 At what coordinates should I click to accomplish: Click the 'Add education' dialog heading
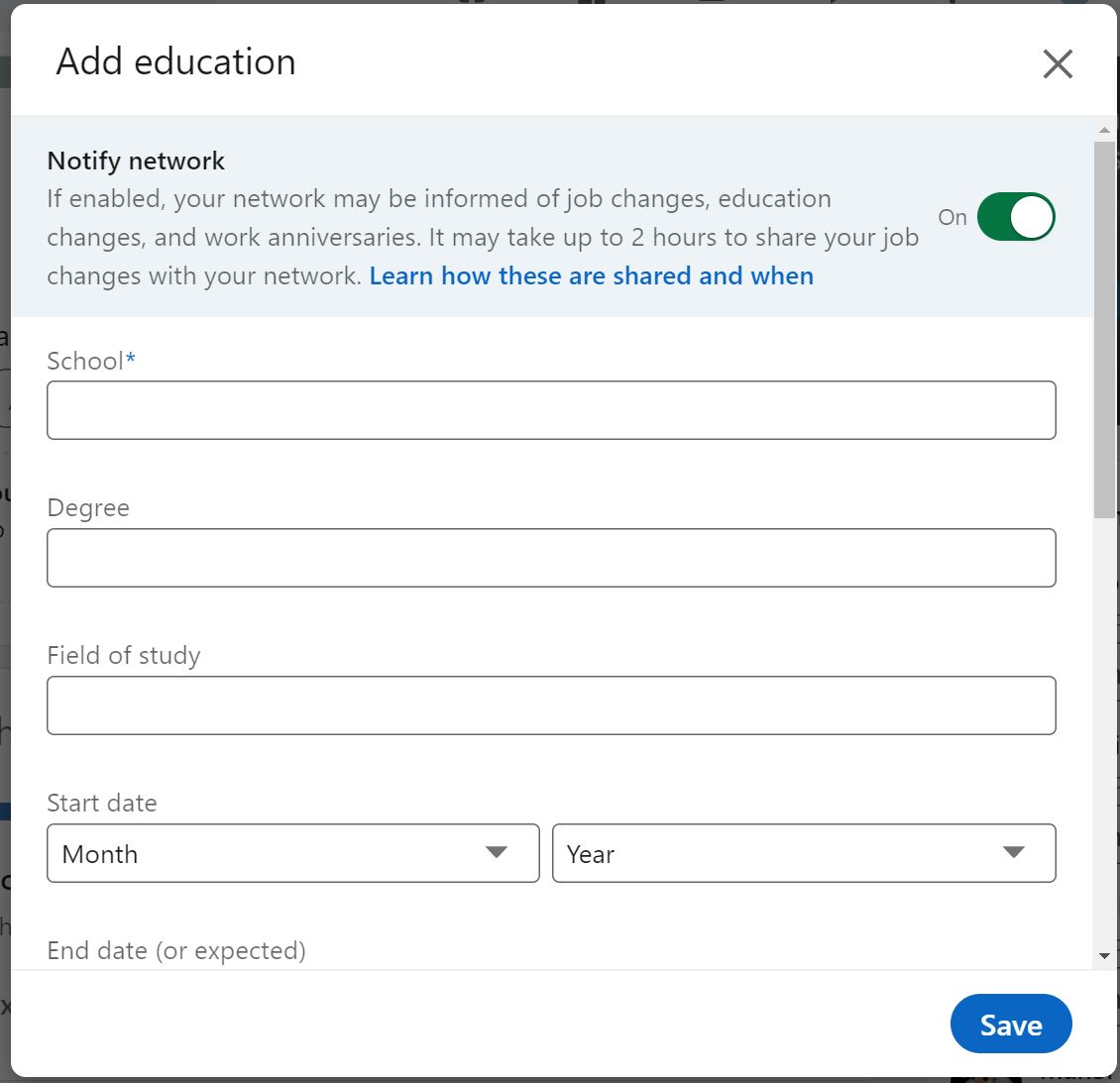point(176,62)
